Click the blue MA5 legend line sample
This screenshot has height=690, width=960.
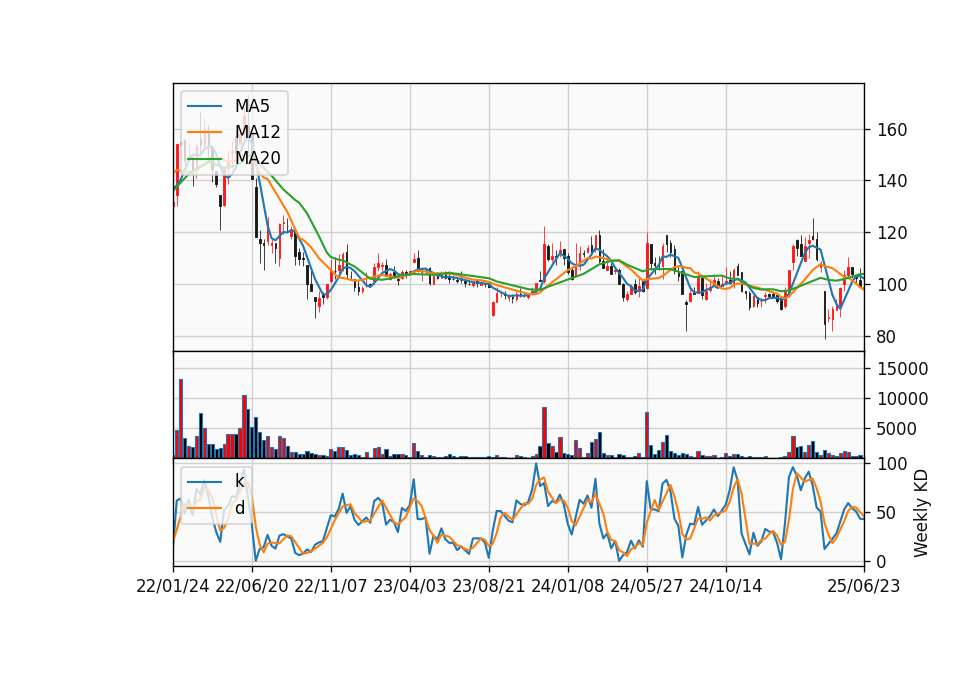tap(204, 107)
